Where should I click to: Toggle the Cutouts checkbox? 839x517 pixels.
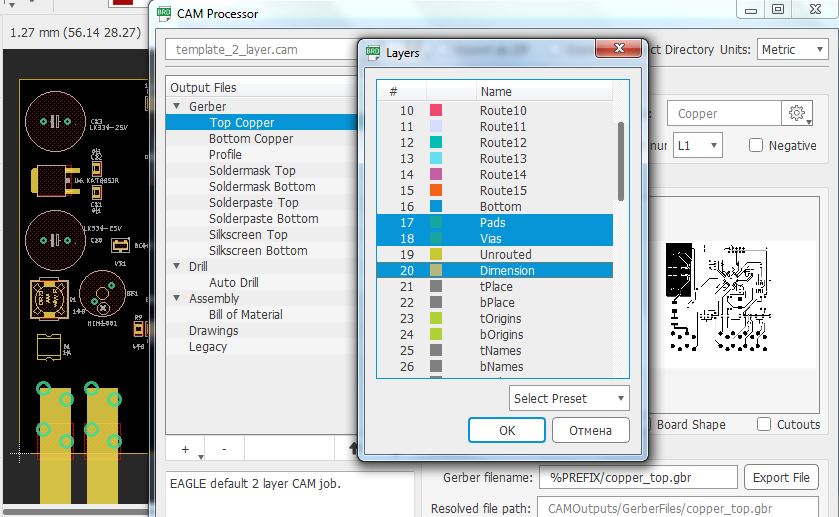point(764,424)
